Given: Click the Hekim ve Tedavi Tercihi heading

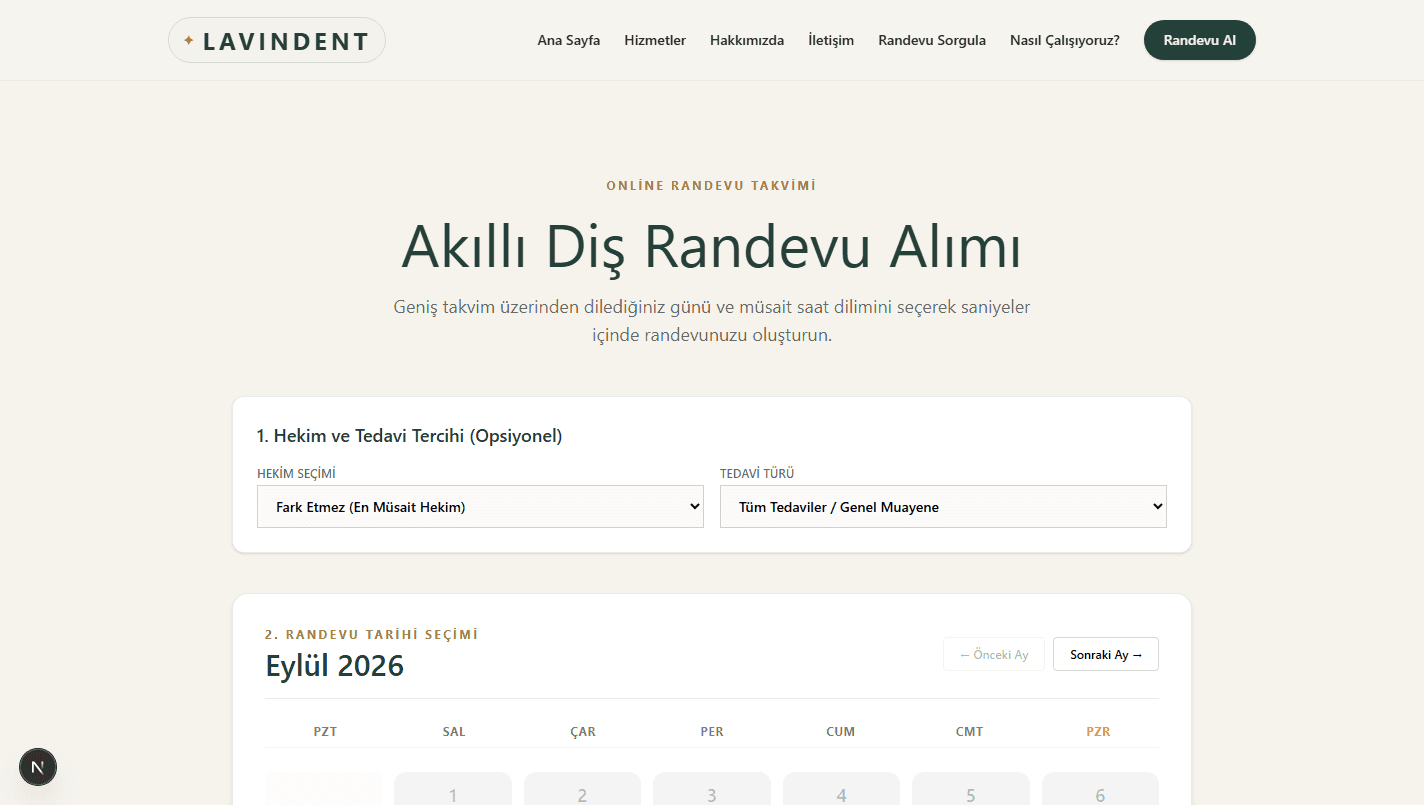Looking at the screenshot, I should (x=410, y=436).
